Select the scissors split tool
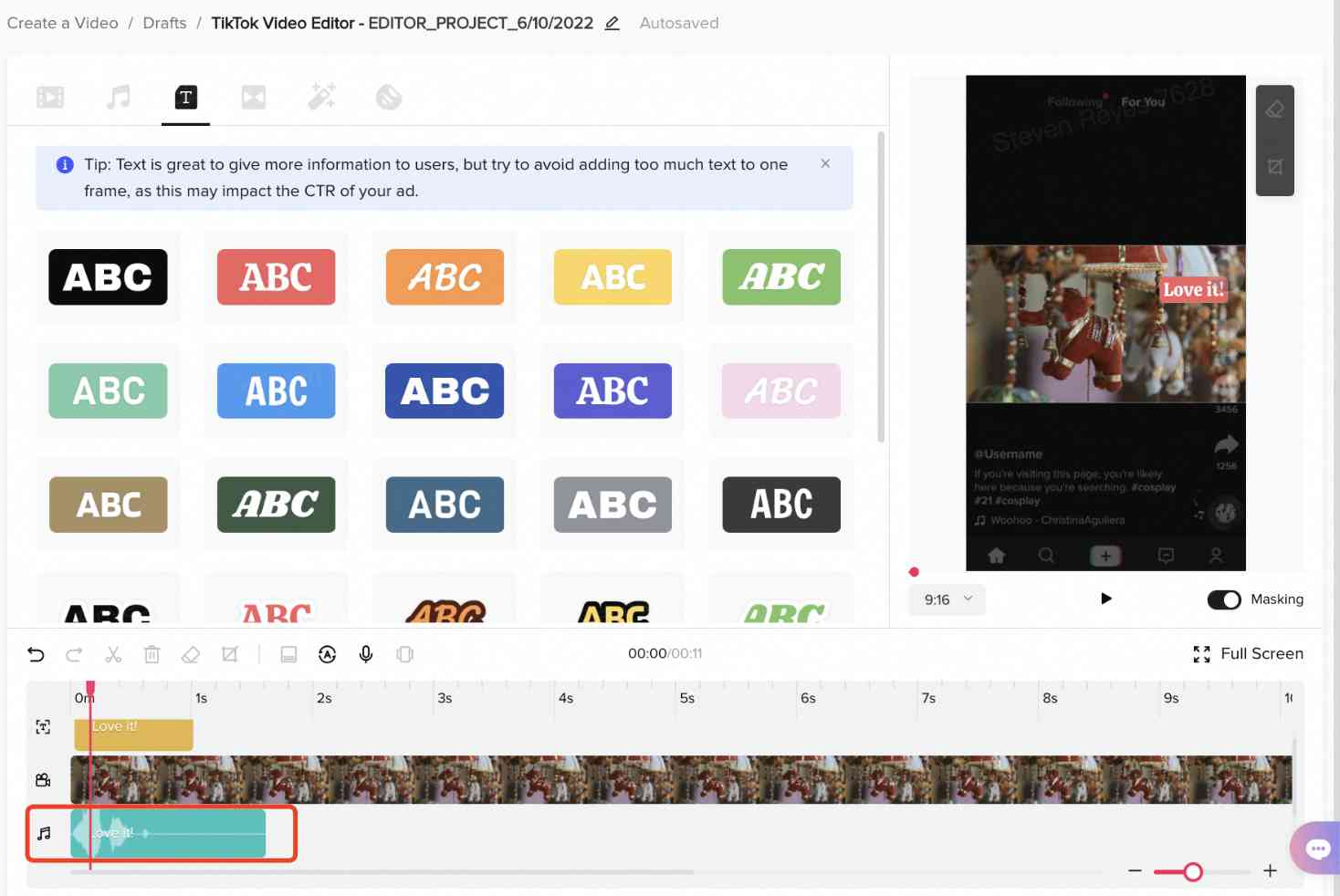Image resolution: width=1340 pixels, height=896 pixels. tap(113, 654)
